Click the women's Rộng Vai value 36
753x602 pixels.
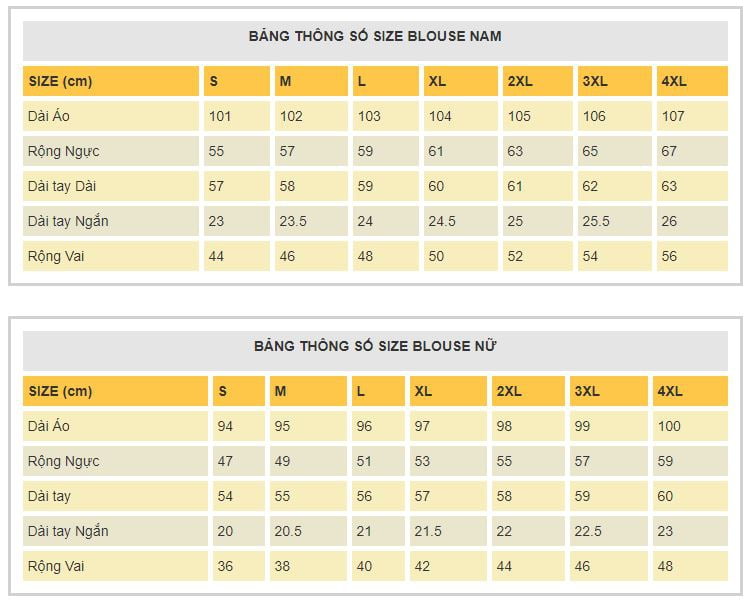pyautogui.click(x=225, y=566)
